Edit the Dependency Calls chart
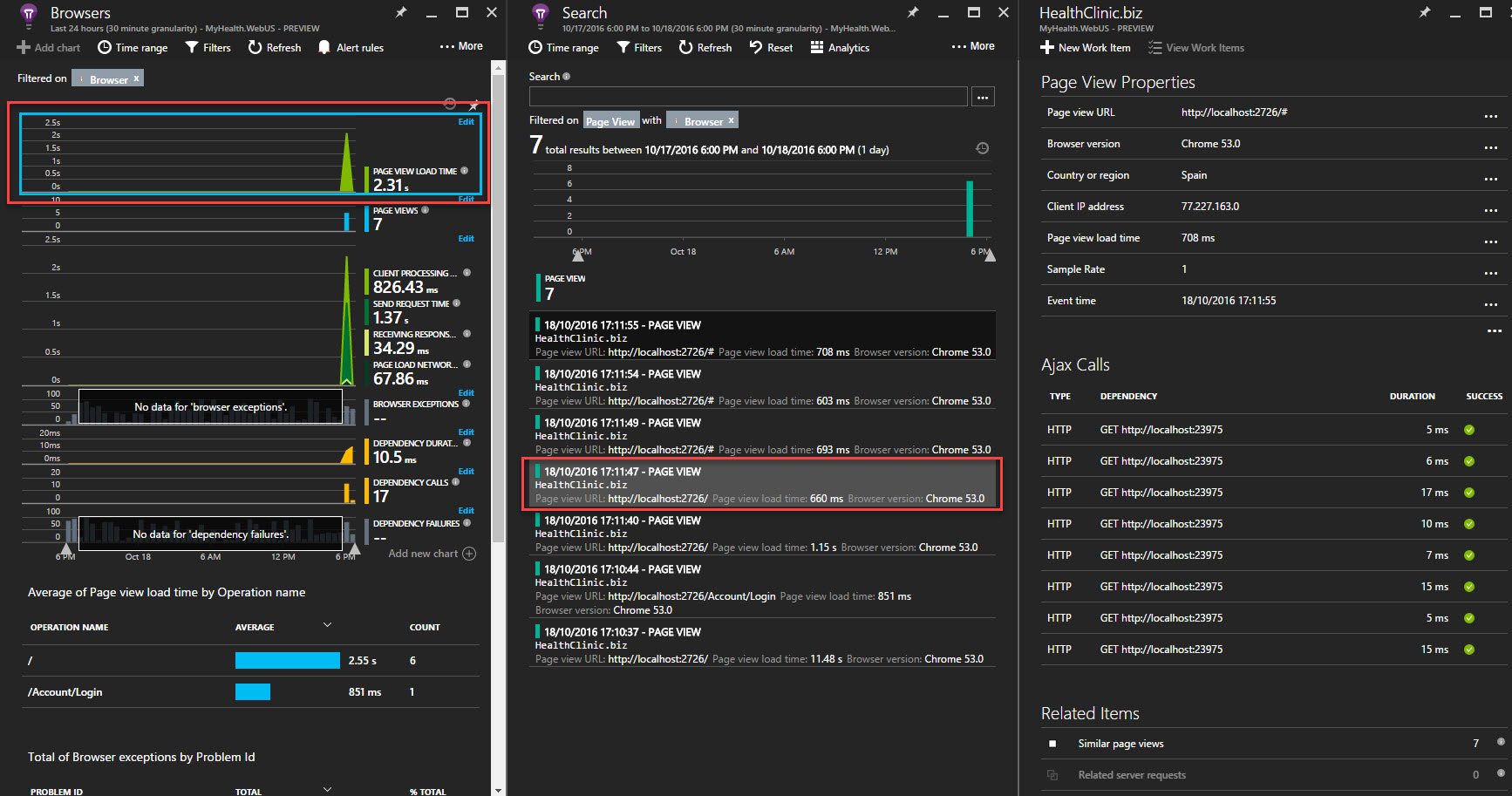The width and height of the screenshot is (1512, 796). pos(467,472)
